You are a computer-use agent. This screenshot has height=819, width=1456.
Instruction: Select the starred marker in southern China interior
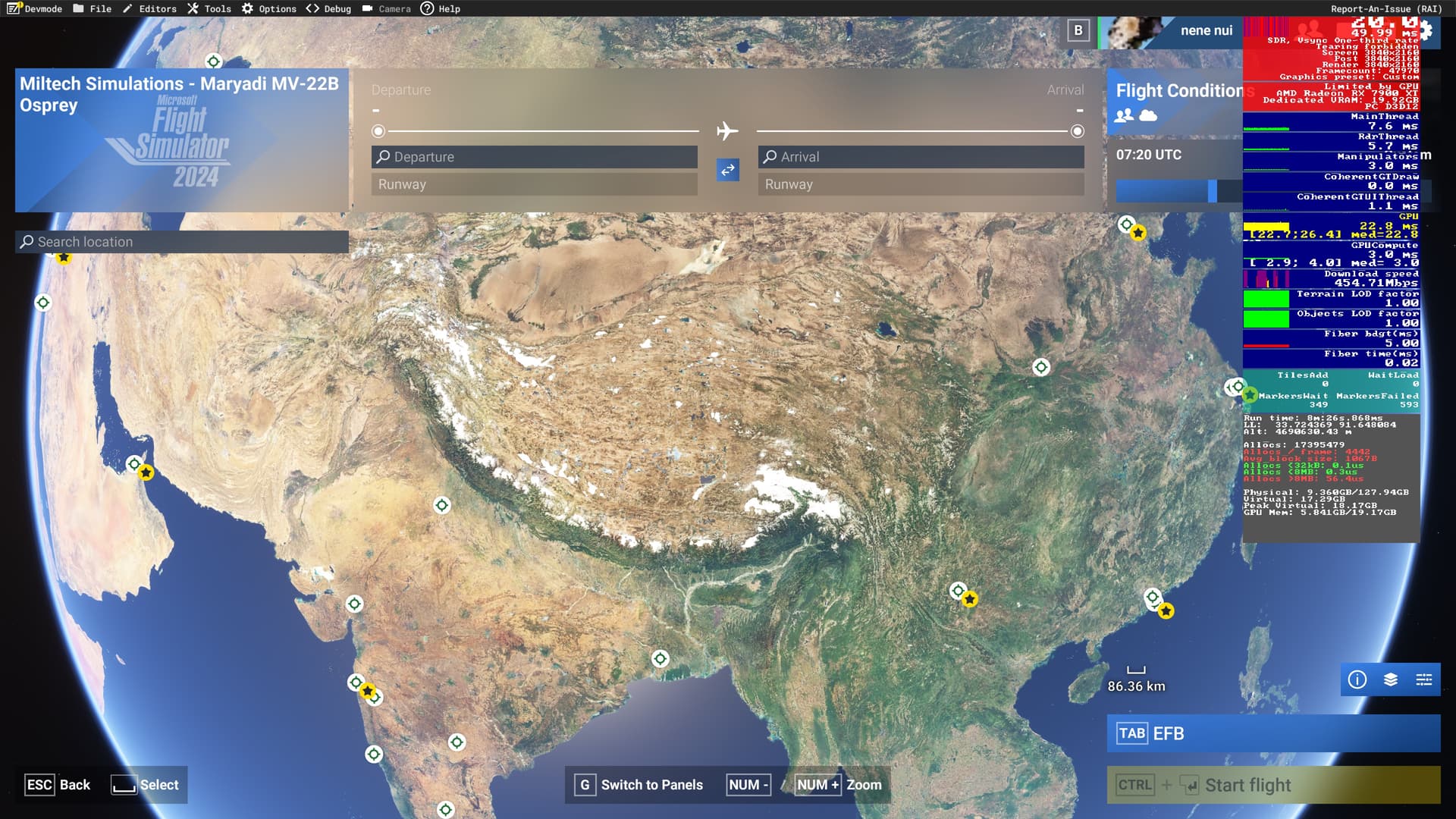(970, 599)
